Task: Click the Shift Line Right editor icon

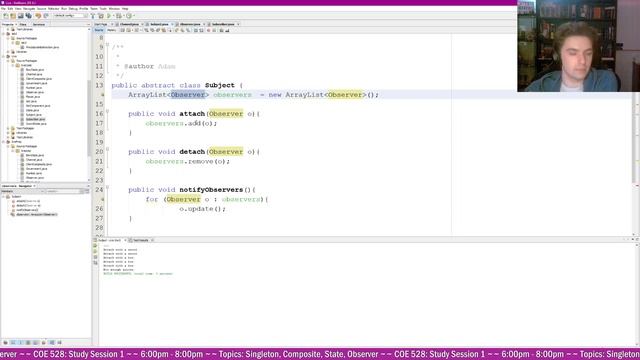Action: (x=201, y=30)
